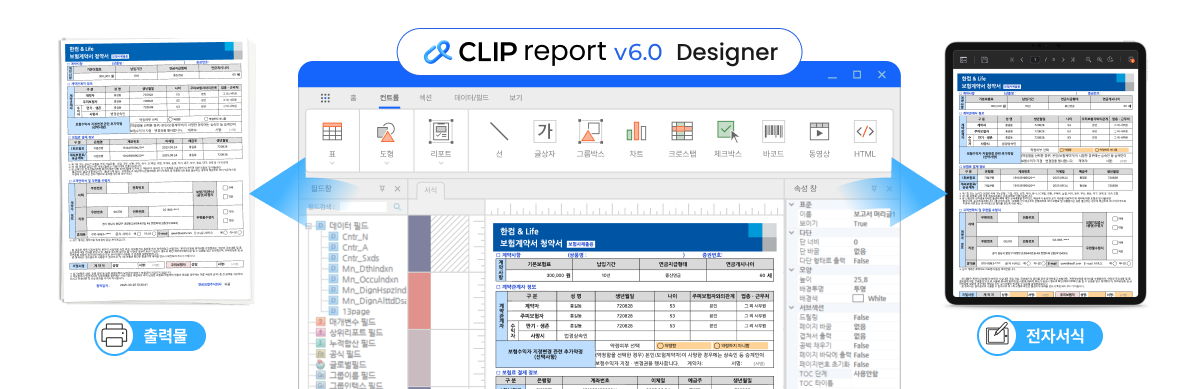Image resolution: width=1198 pixels, height=389 pixels.
Task: Click the field search magnifier icon
Action: pyautogui.click(x=397, y=206)
